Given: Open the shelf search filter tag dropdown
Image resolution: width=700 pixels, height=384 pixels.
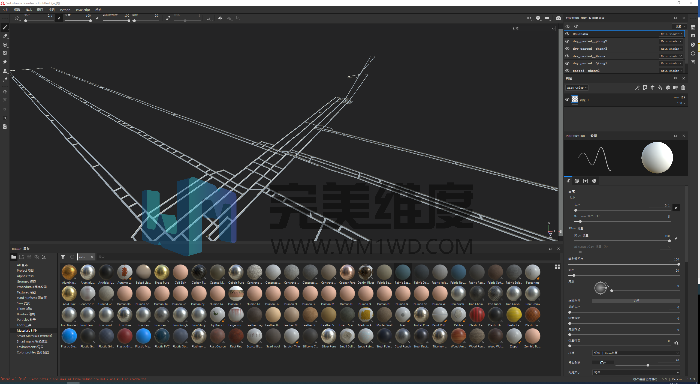Looking at the screenshot, I should (x=86, y=257).
